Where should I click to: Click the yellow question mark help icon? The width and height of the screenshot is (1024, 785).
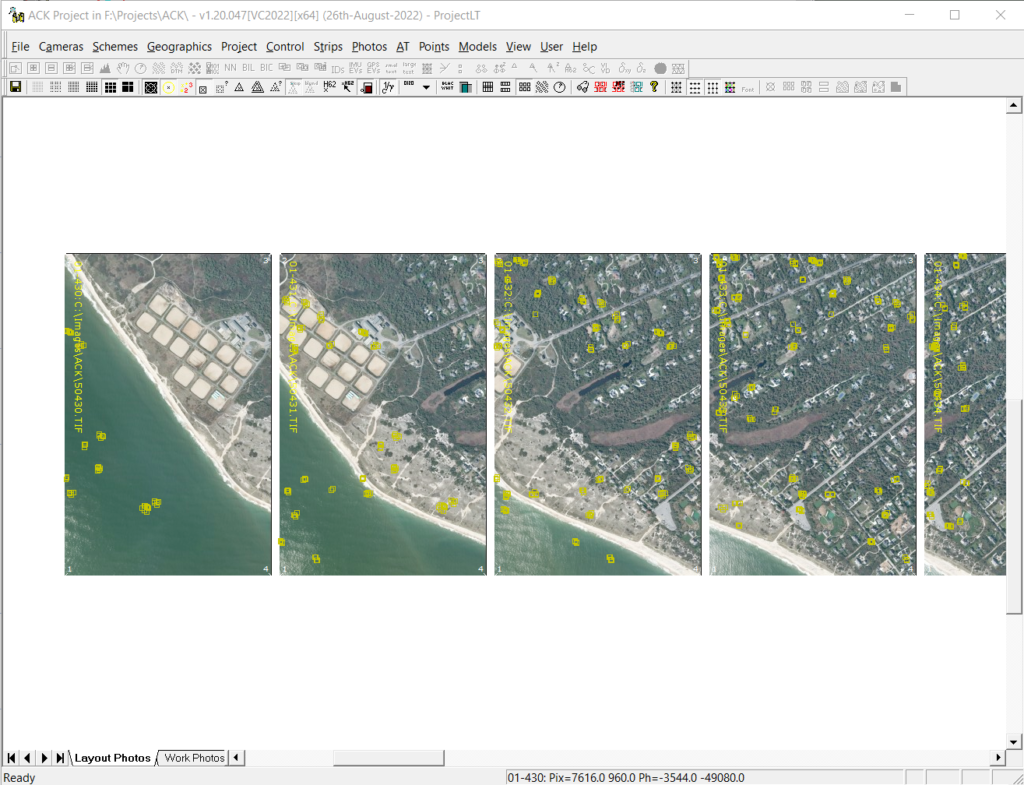click(x=654, y=87)
